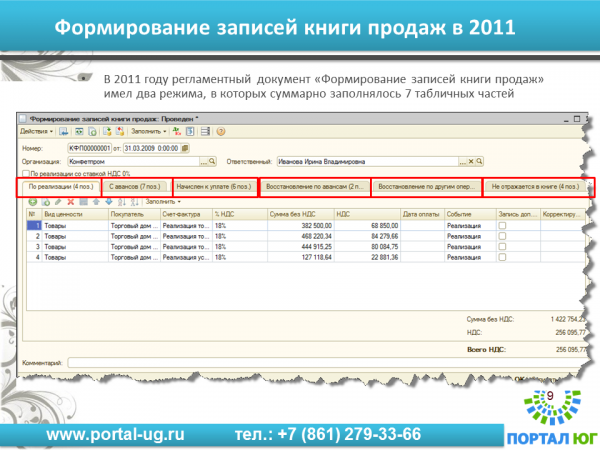Click the % НДС column header
The image size is (600, 450).
[240, 214]
